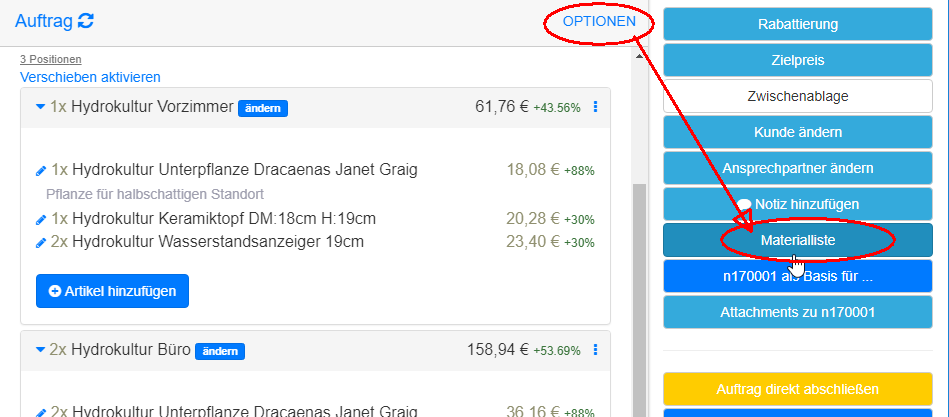The image size is (949, 417).
Task: Click the speech bubble icon on Notiz hinzufügen
Action: tap(744, 204)
